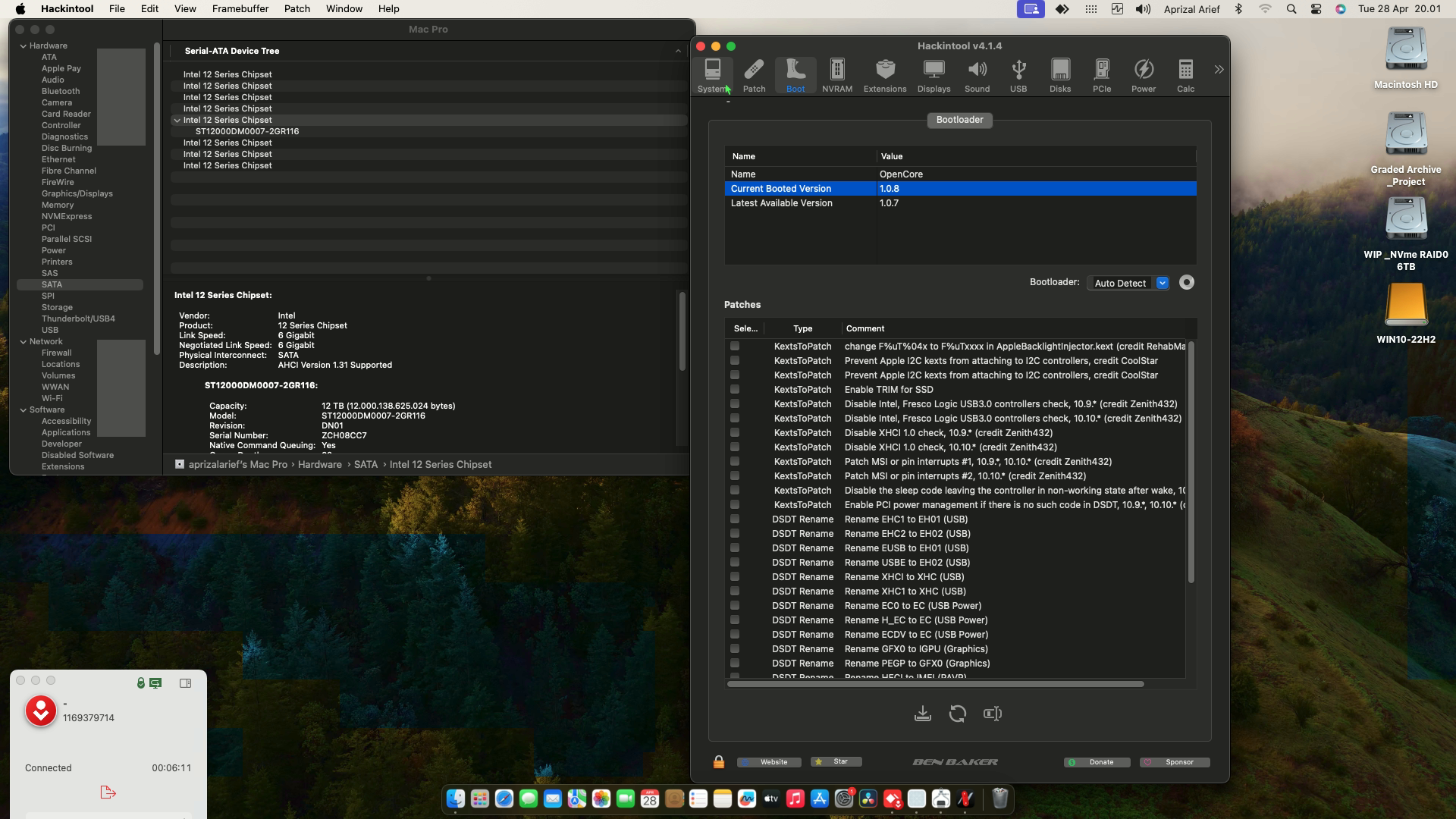Open the Sound toolbar section
The image size is (1456, 819).
pyautogui.click(x=977, y=76)
